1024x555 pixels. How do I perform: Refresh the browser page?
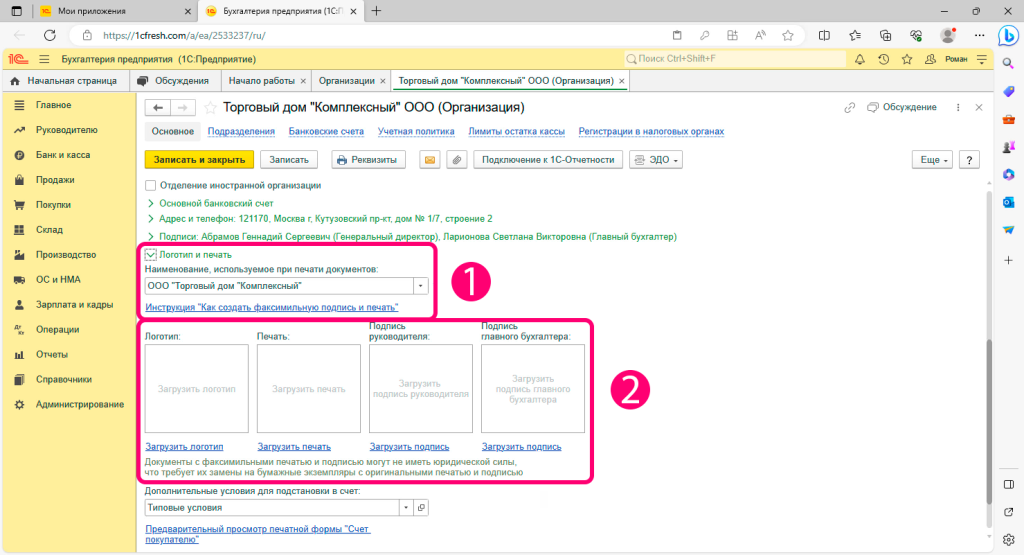click(x=50, y=35)
